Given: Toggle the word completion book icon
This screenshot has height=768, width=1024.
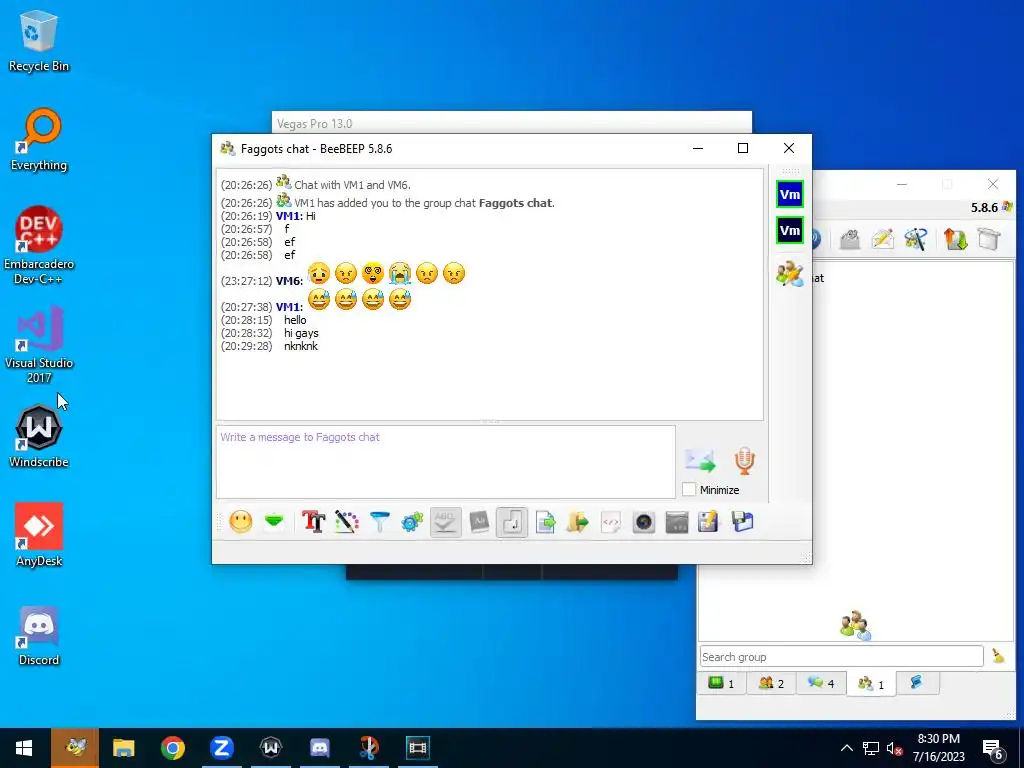Looking at the screenshot, I should [479, 522].
